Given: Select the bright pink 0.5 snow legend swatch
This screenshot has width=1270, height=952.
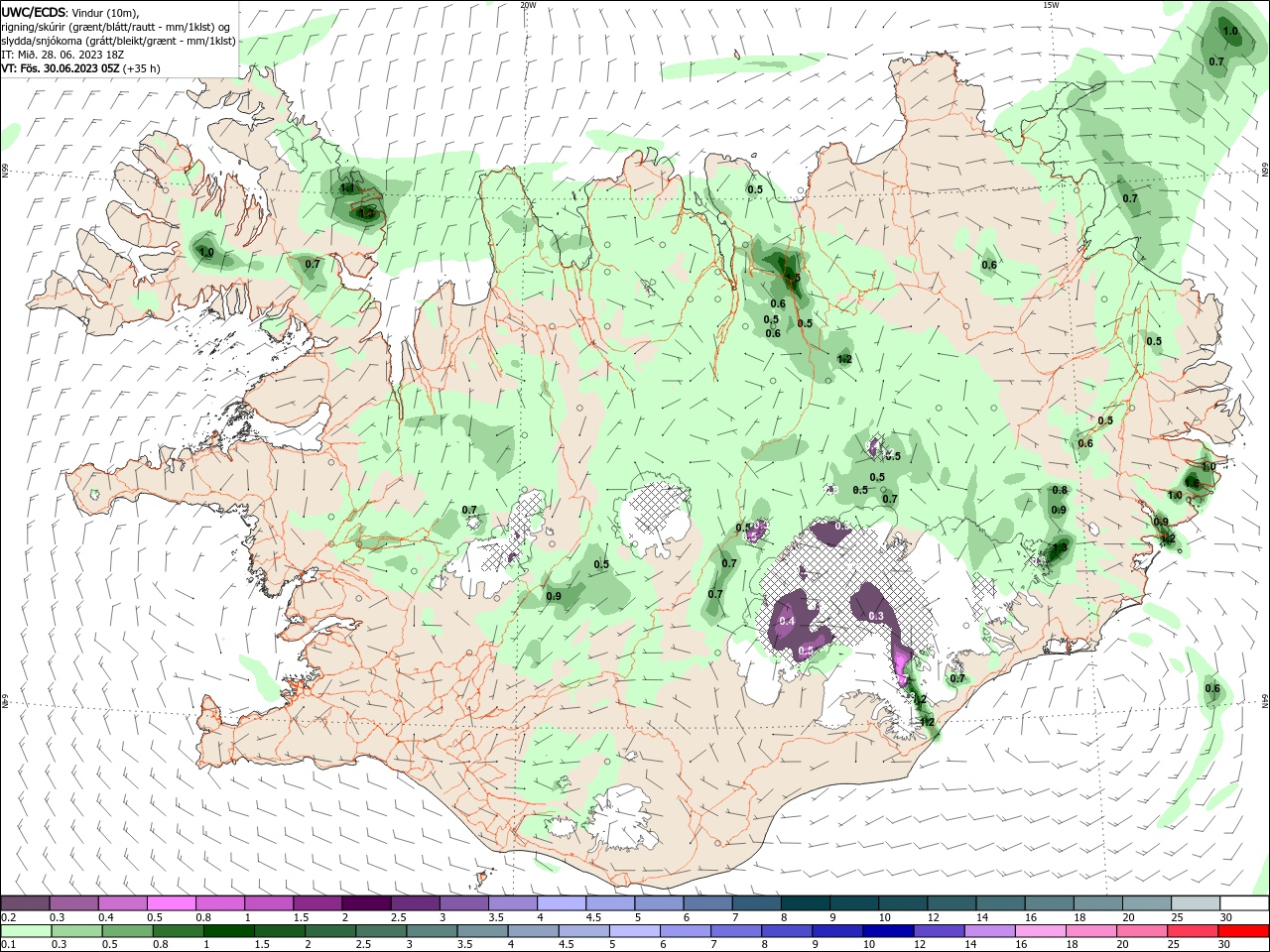Looking at the screenshot, I should click(172, 903).
